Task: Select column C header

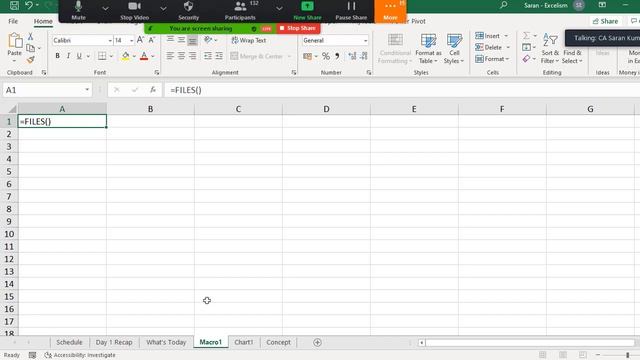Action: click(238, 109)
